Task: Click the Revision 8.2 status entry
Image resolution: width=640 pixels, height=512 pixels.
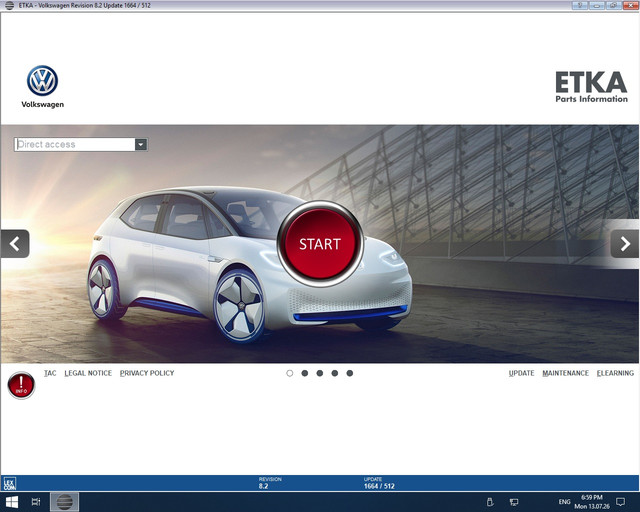Action: [270, 483]
